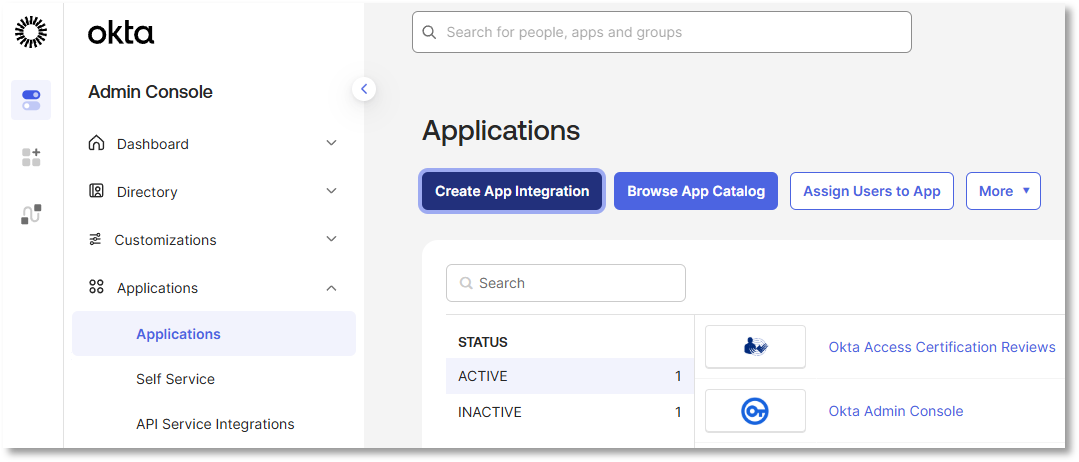Click the applications Search field
The width and height of the screenshot is (1079, 462).
[566, 283]
